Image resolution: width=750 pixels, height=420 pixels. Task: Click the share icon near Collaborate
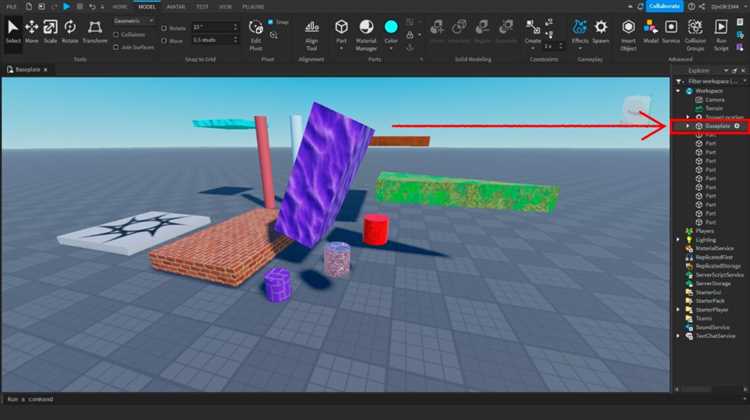pos(702,7)
